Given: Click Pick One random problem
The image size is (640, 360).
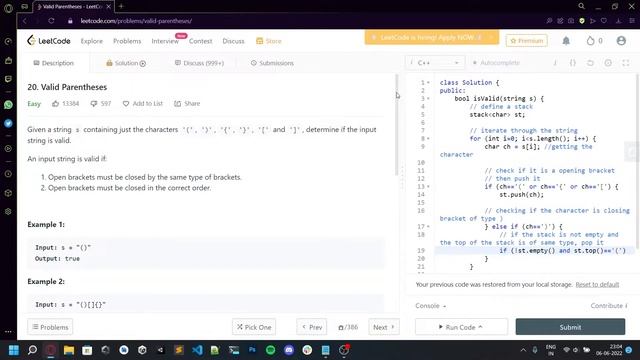Looking at the screenshot, I should pyautogui.click(x=254, y=327).
